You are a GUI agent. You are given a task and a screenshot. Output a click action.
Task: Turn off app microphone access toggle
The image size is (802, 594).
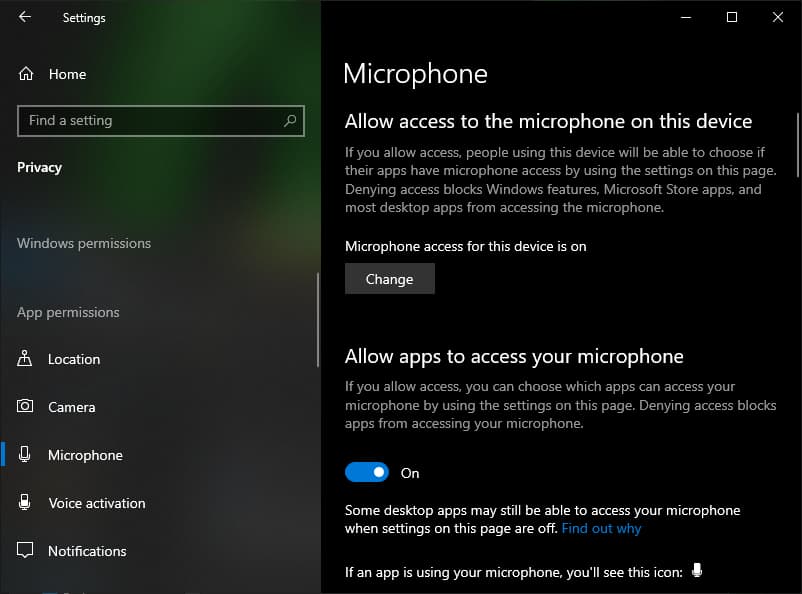pos(367,473)
